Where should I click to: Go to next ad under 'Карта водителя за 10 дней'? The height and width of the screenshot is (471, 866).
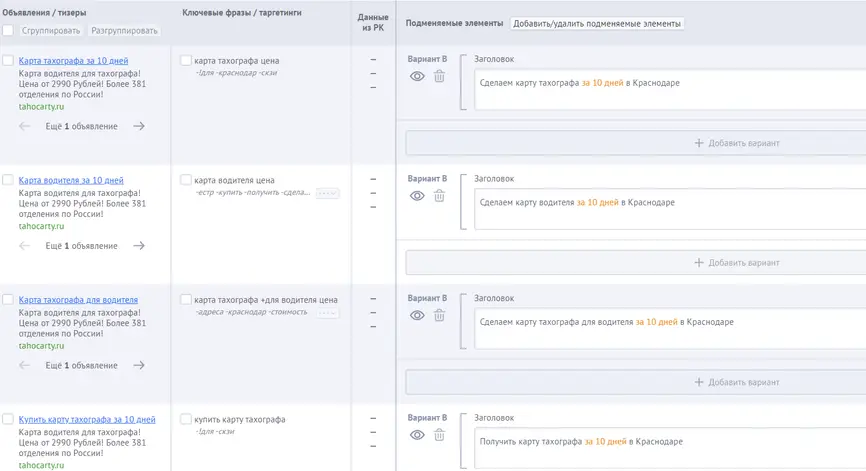139,246
